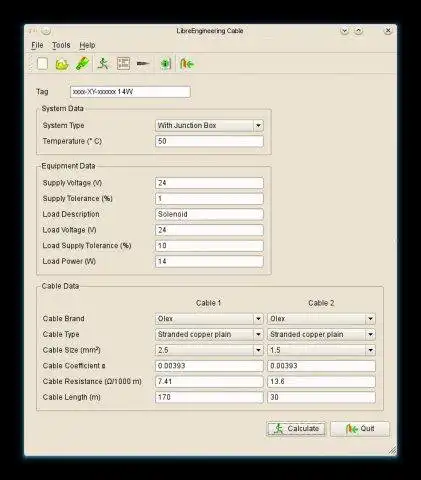Close the LibreEngineering Cable window
The width and height of the screenshot is (421, 480).
(388, 31)
